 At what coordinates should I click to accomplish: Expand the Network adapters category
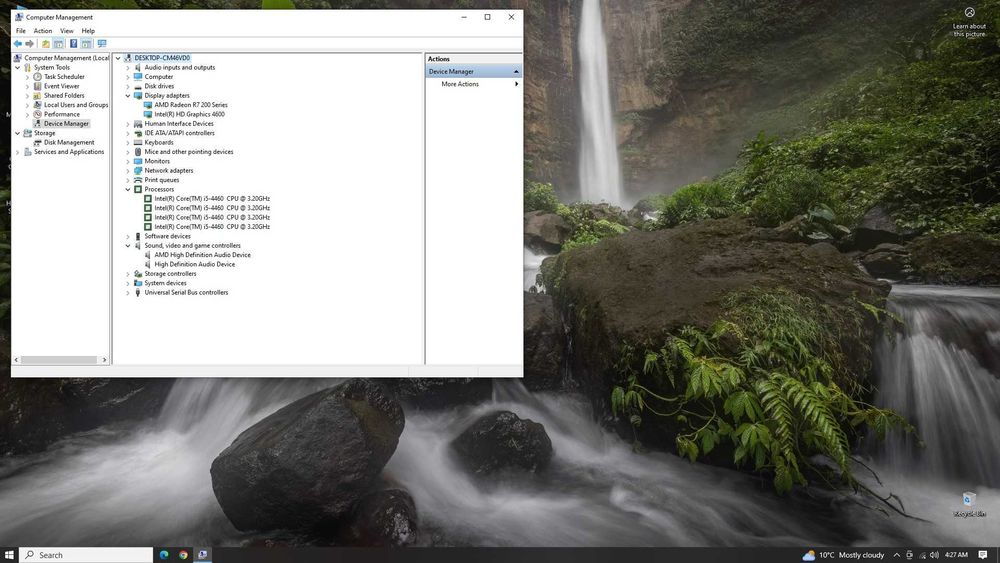coord(128,171)
